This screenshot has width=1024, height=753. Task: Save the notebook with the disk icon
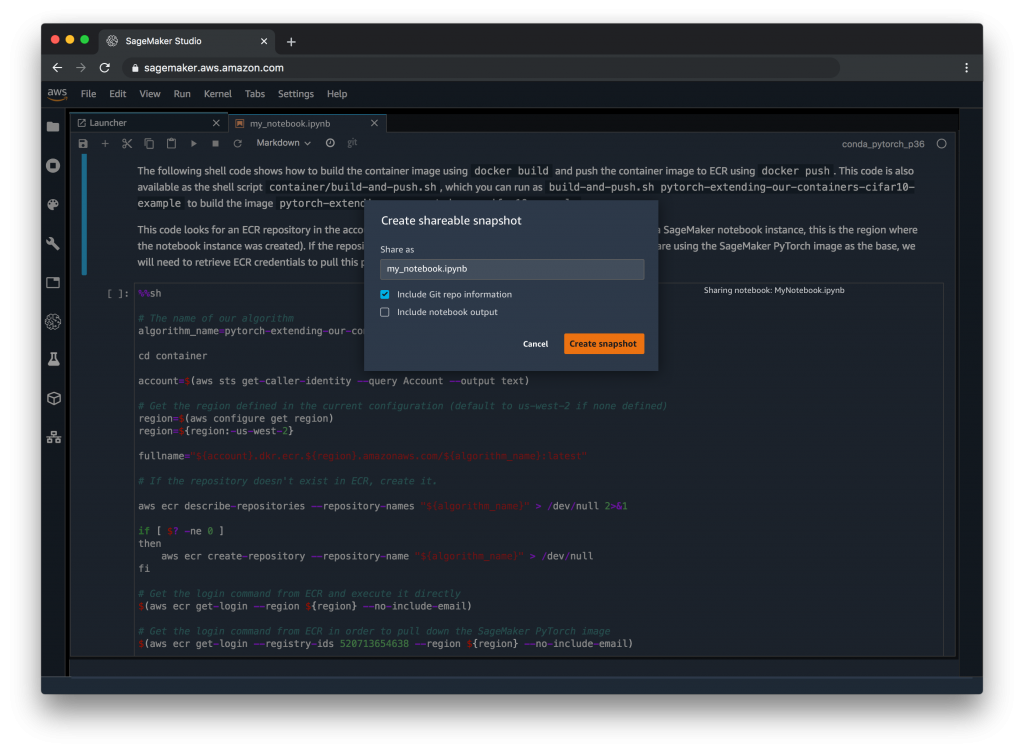pyautogui.click(x=83, y=143)
